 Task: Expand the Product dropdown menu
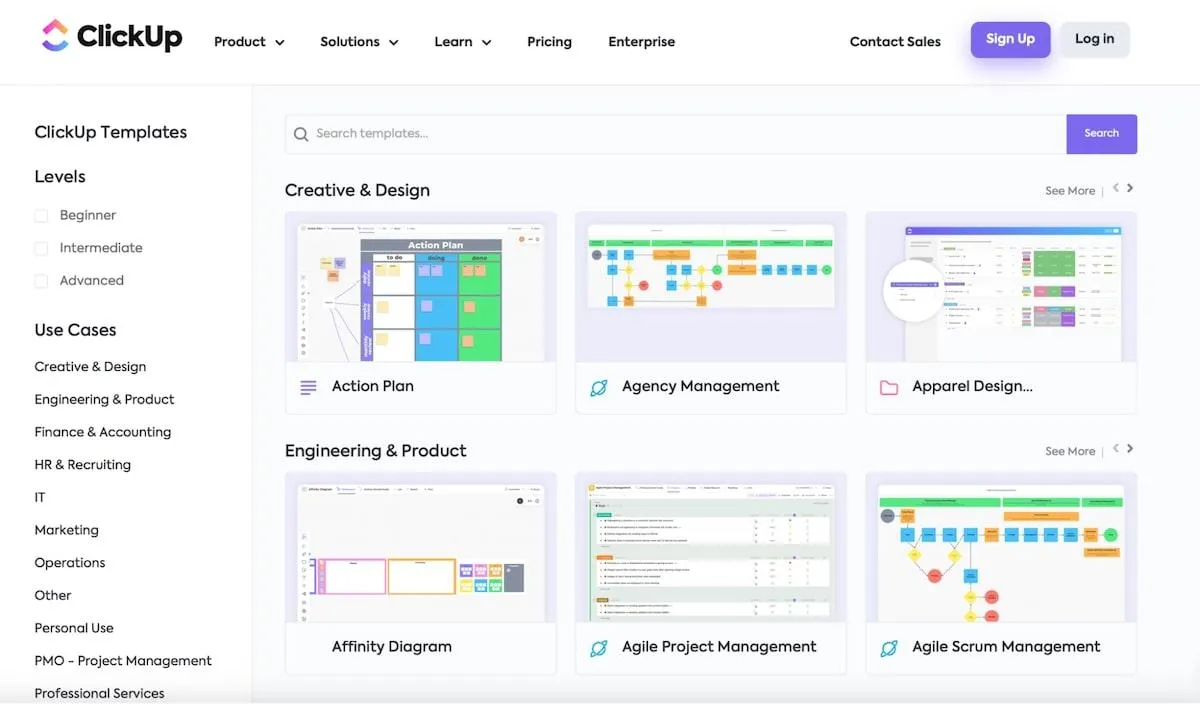coord(249,42)
